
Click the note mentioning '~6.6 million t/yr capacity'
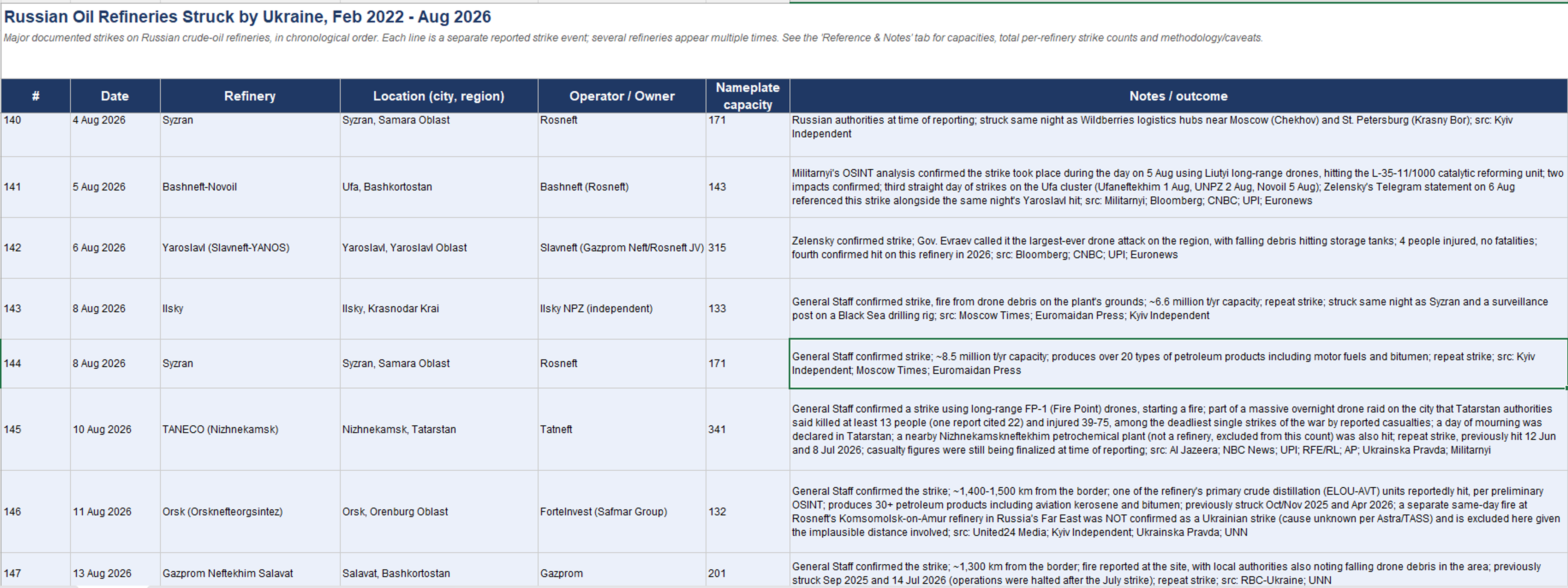1178,309
